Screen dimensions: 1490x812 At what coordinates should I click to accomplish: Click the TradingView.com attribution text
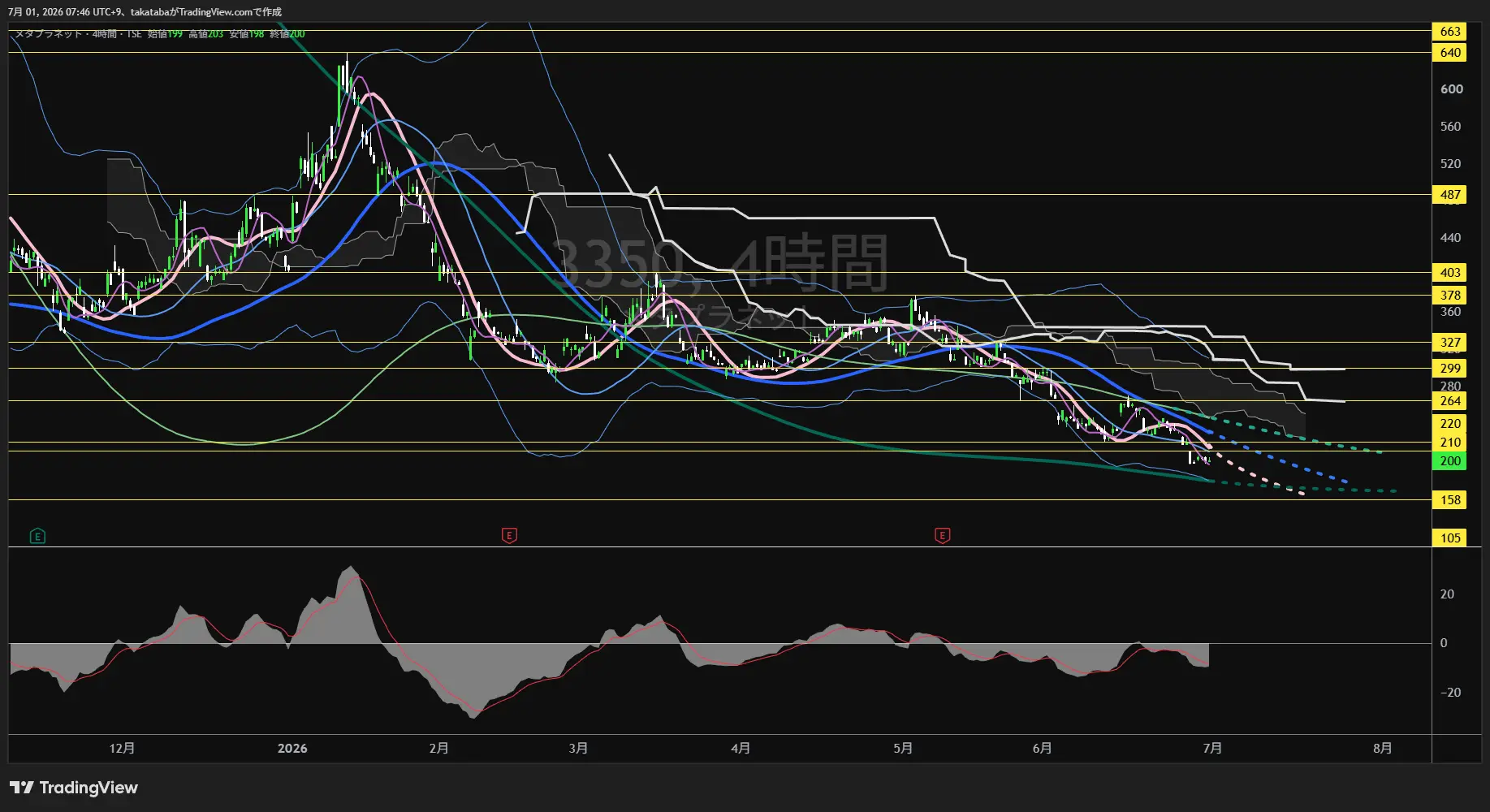click(215, 12)
